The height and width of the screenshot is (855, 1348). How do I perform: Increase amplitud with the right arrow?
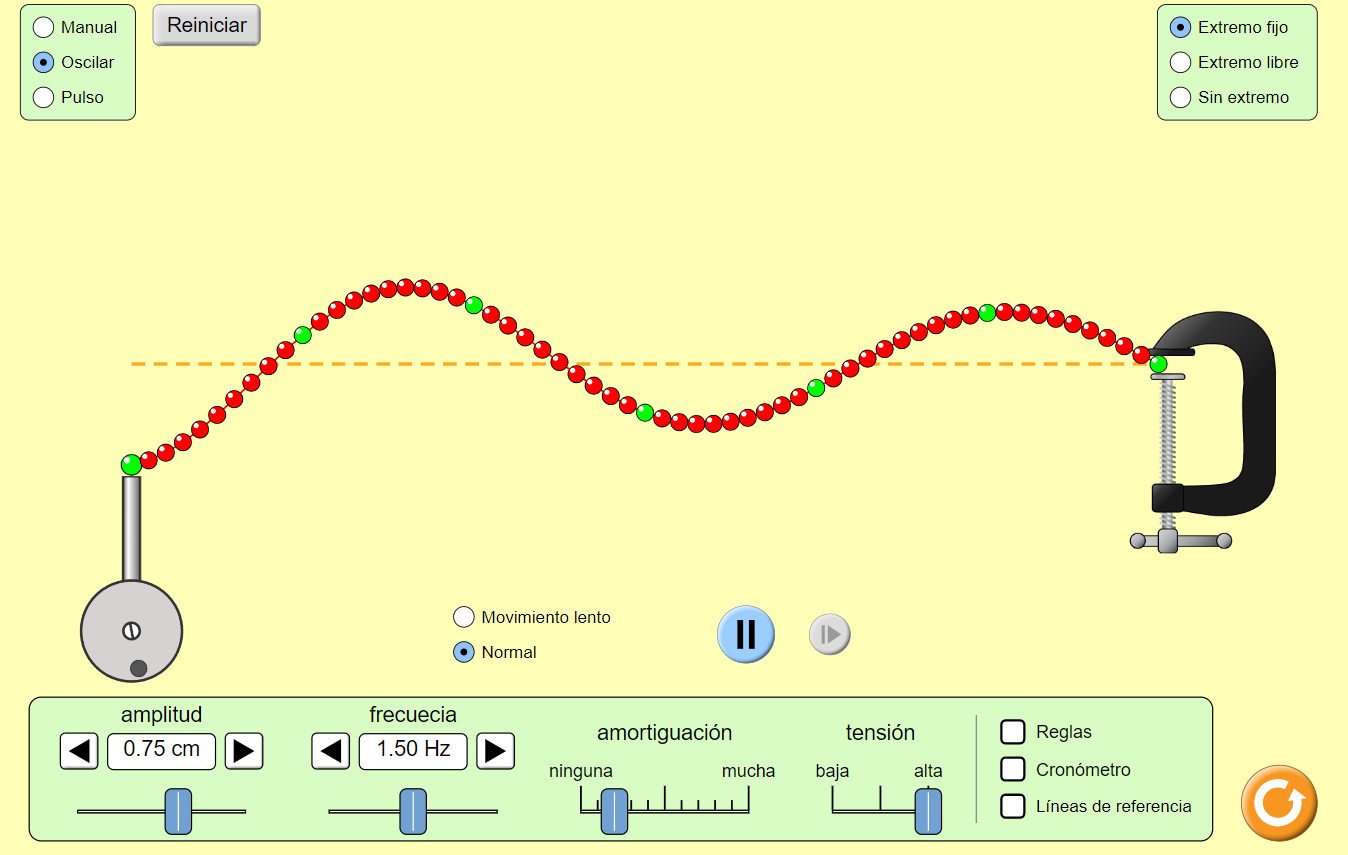243,751
